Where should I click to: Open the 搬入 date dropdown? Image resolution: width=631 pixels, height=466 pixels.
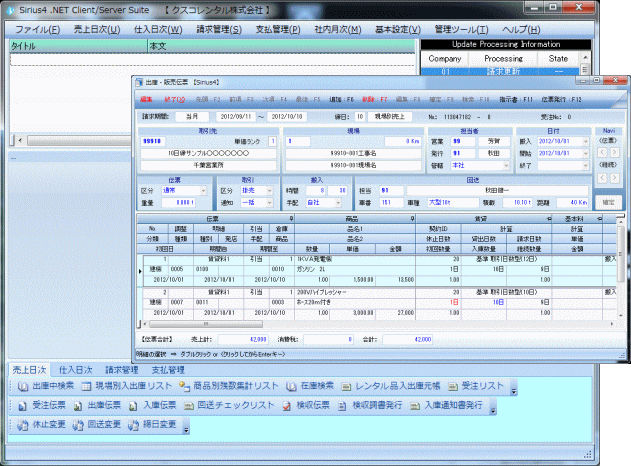click(x=586, y=141)
